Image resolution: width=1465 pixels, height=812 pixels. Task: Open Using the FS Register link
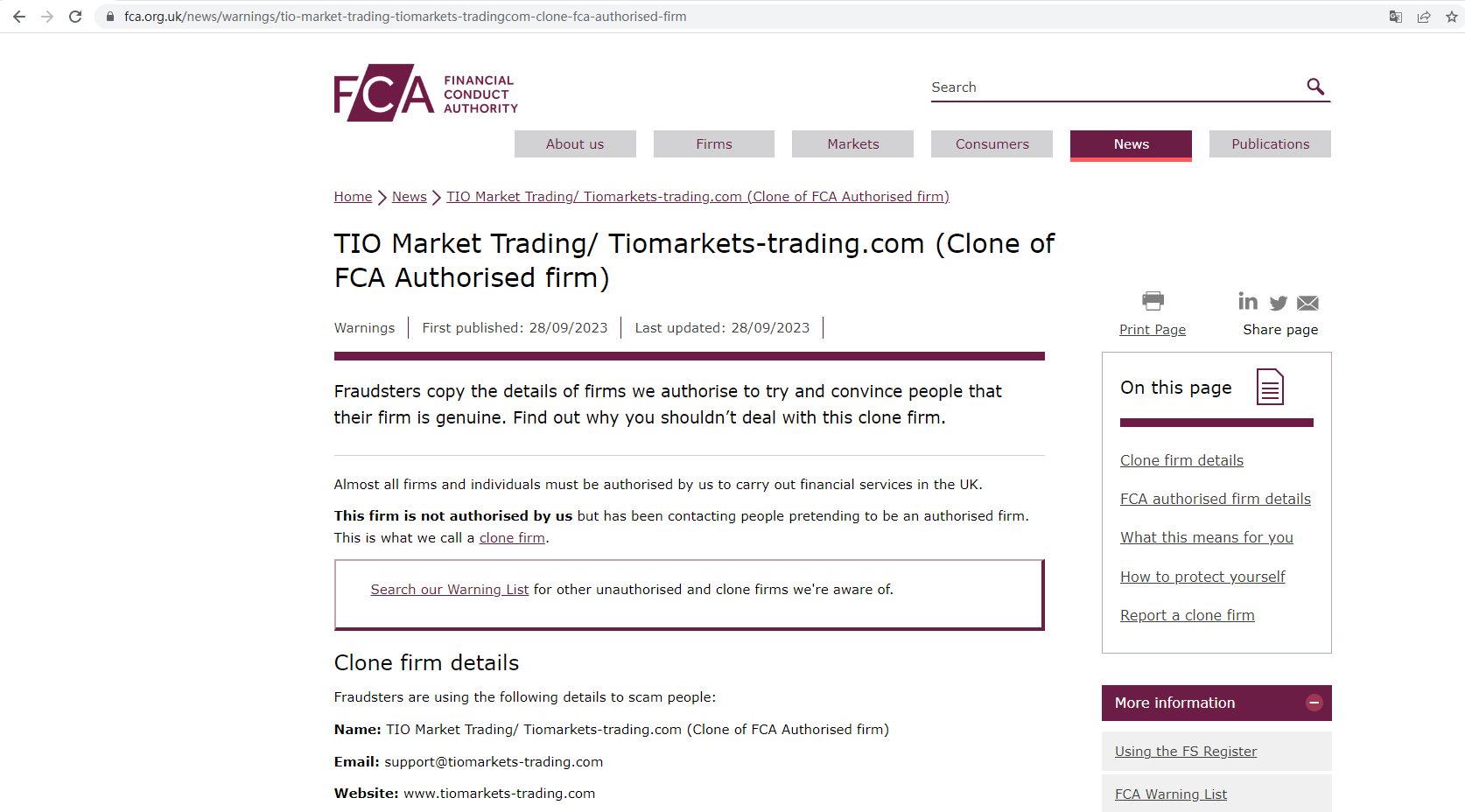click(1185, 752)
